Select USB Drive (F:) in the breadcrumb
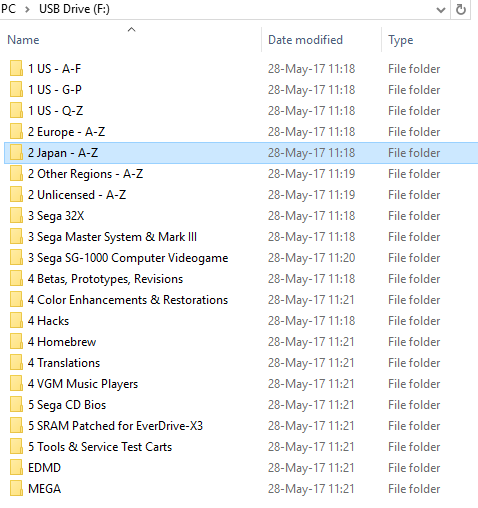Image resolution: width=478 pixels, height=508 pixels. [x=74, y=9]
